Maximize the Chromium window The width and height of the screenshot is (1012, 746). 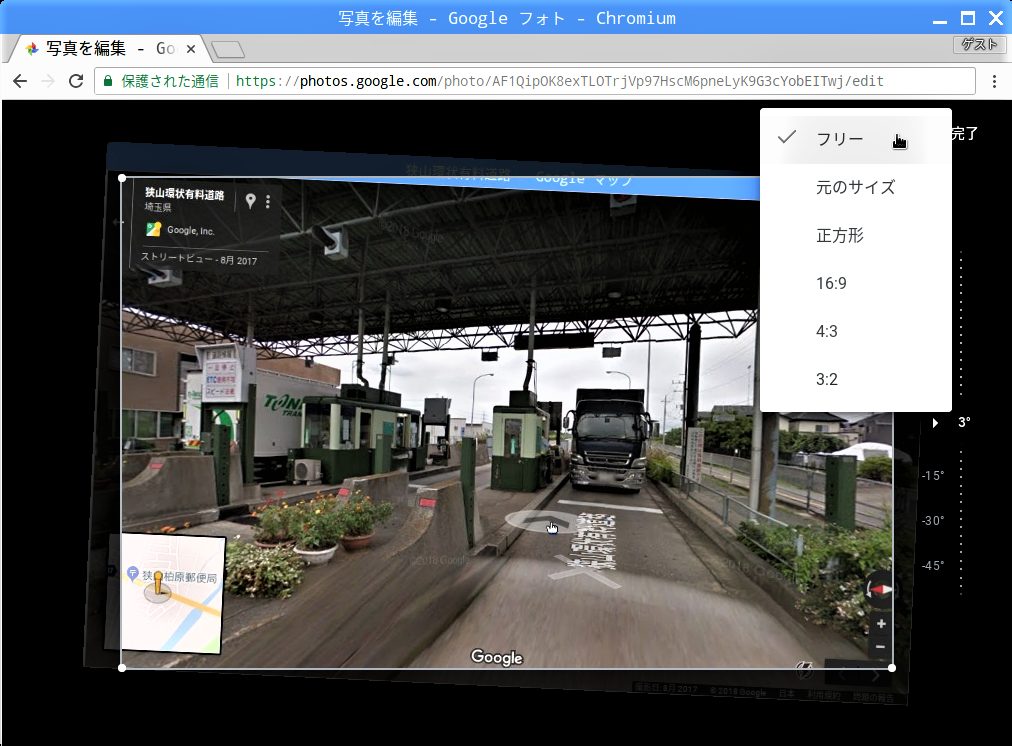tap(967, 18)
